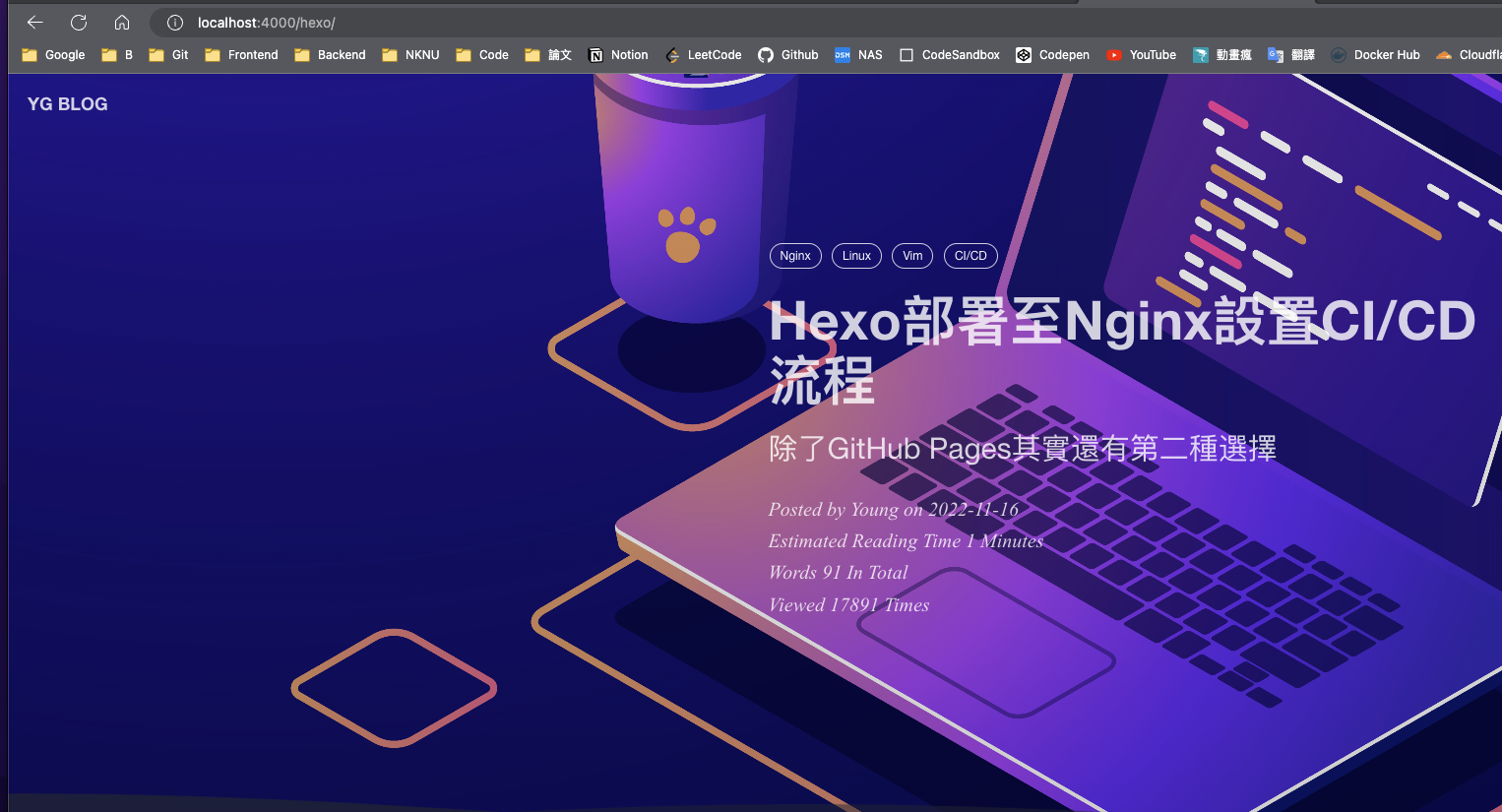This screenshot has height=812, width=1502.
Task: Reload the page with the refresh icon
Action: pyautogui.click(x=78, y=22)
